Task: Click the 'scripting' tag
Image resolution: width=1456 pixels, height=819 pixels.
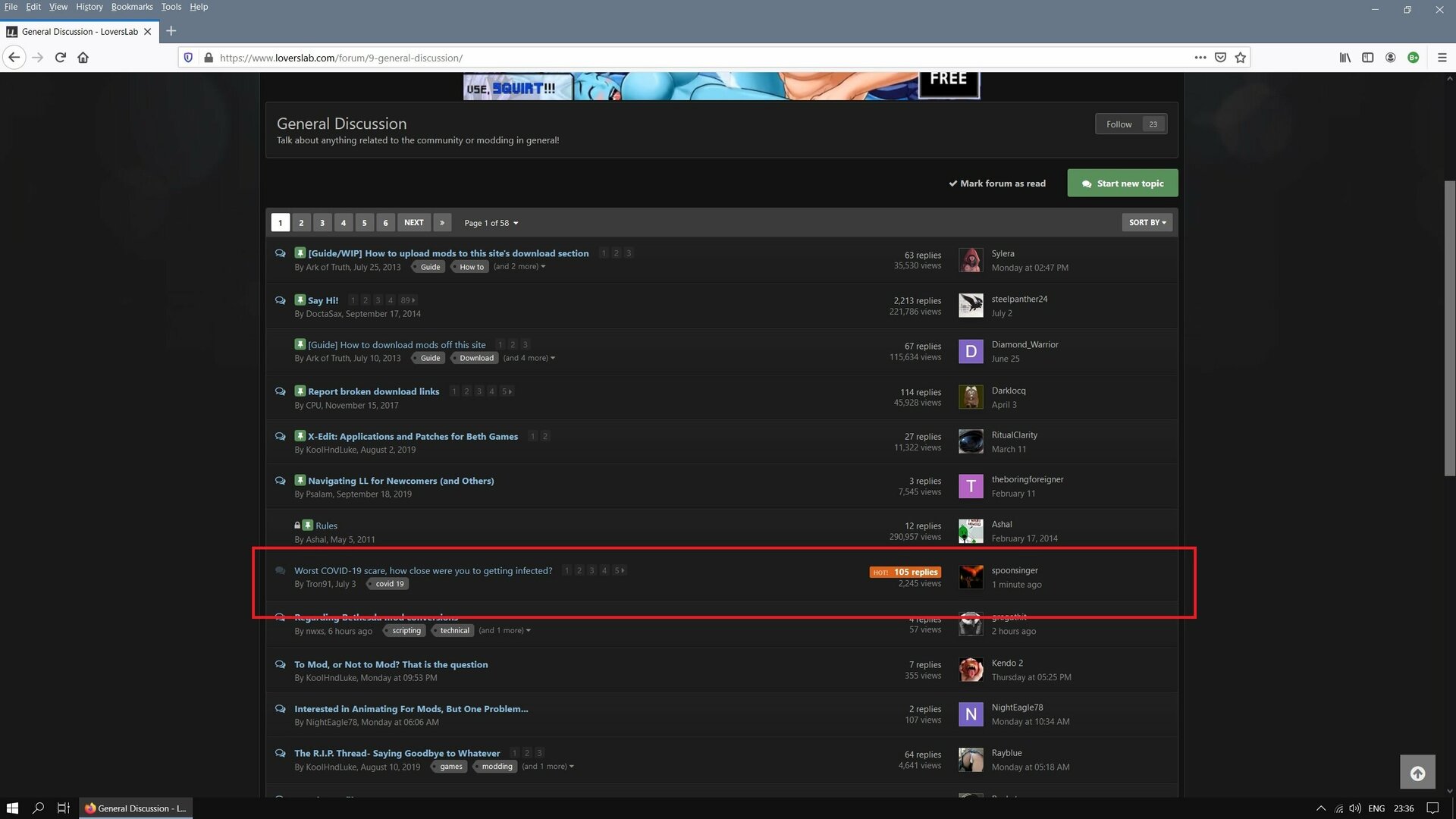Action: 406,630
